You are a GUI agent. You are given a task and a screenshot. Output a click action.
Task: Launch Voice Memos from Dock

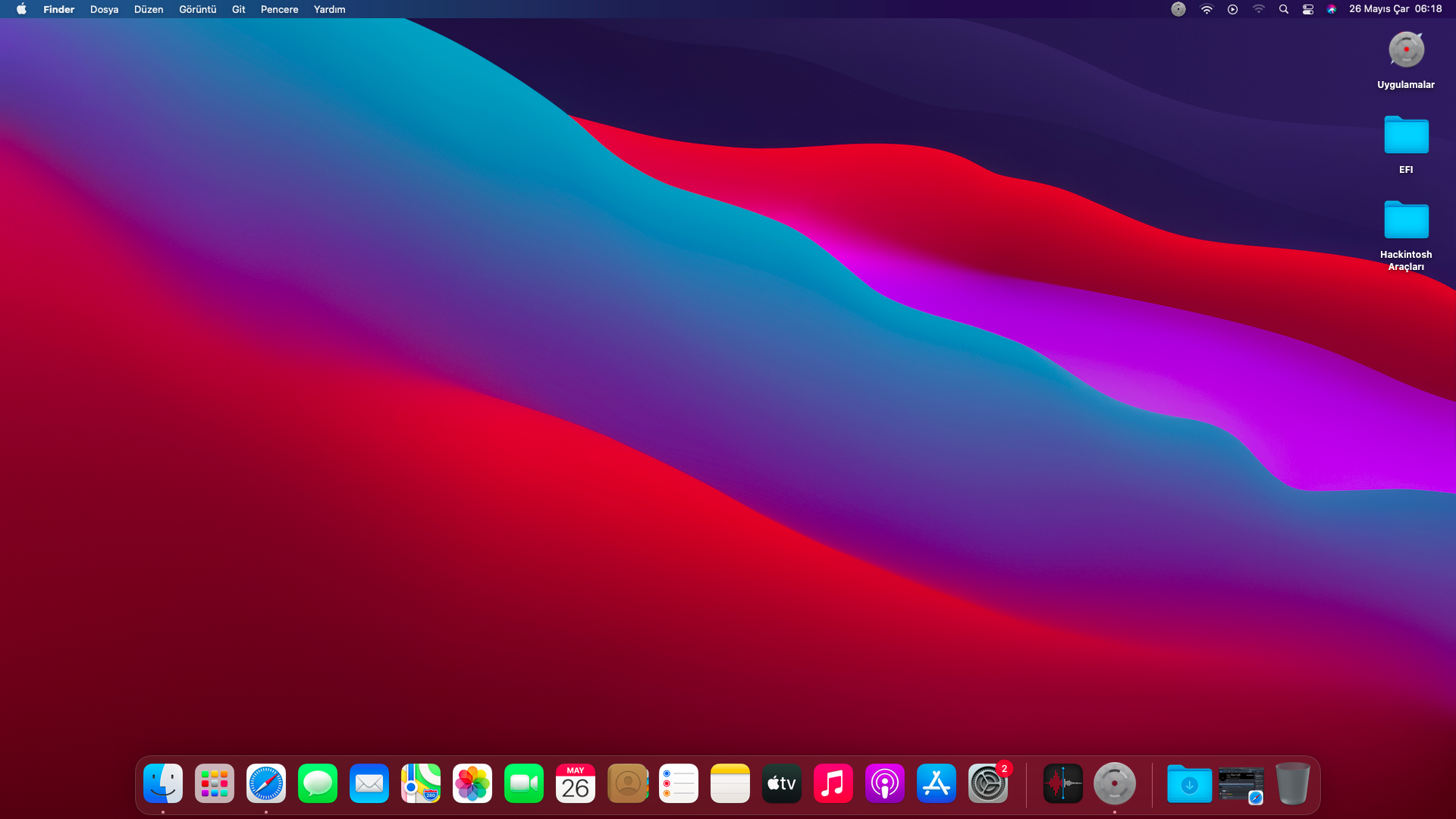1063,783
